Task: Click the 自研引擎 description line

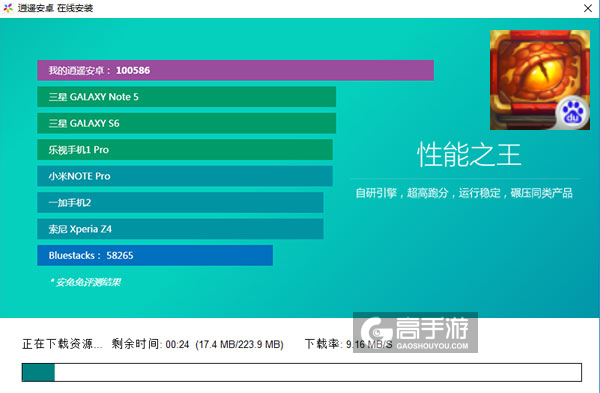Action: [464, 193]
